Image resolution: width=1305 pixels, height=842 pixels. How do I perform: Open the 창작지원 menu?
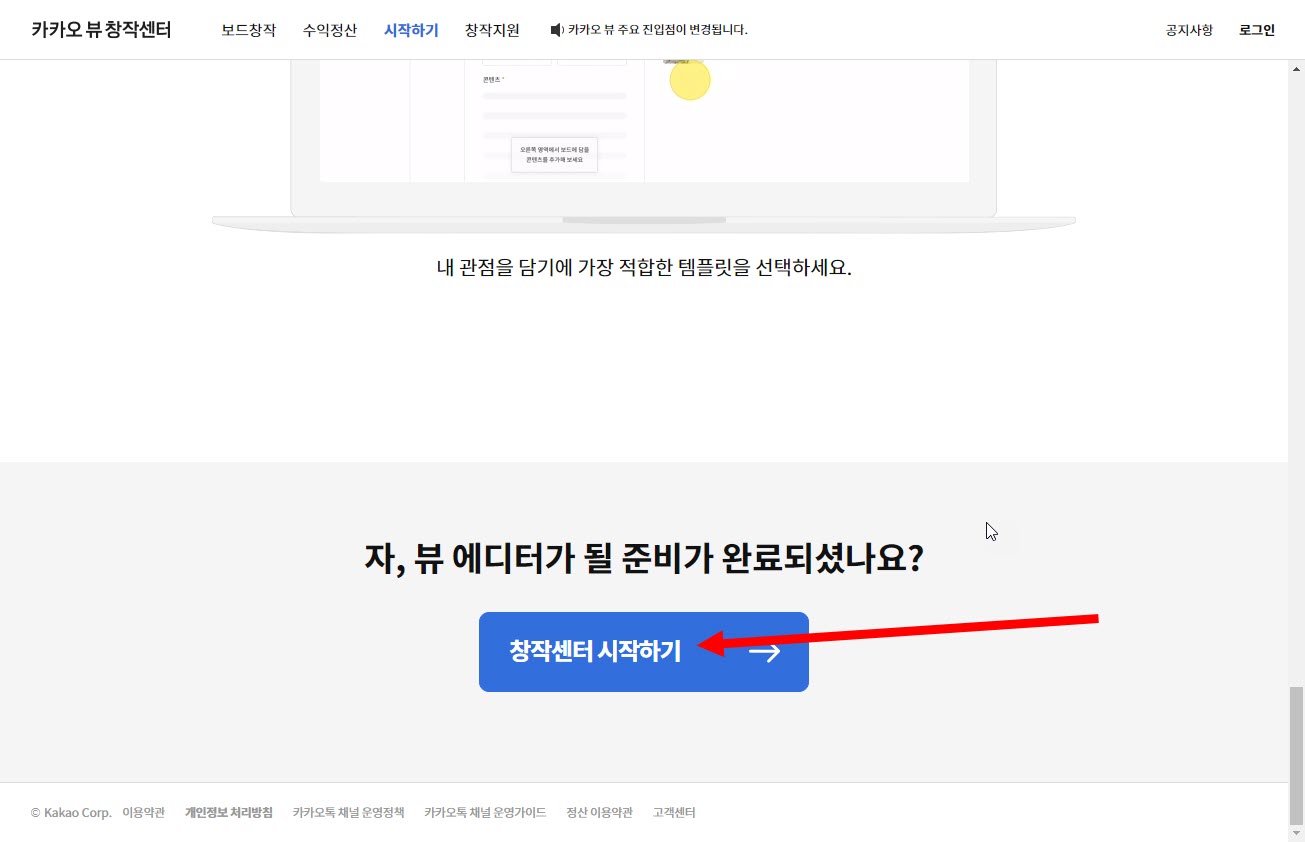coord(492,30)
